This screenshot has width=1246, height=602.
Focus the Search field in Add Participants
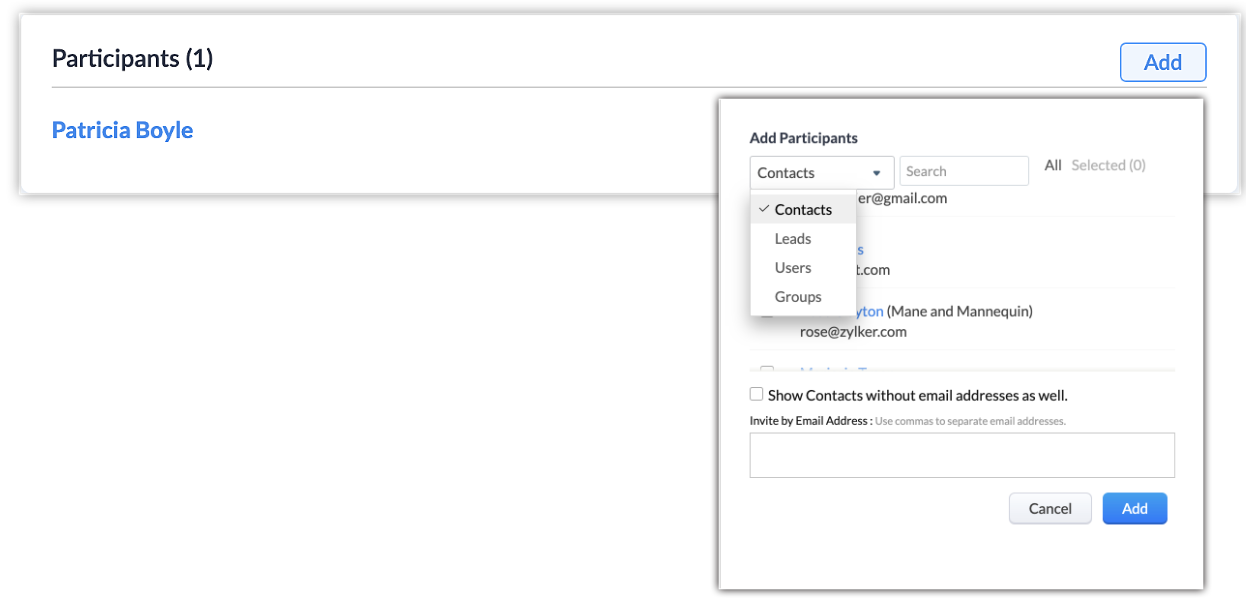964,172
